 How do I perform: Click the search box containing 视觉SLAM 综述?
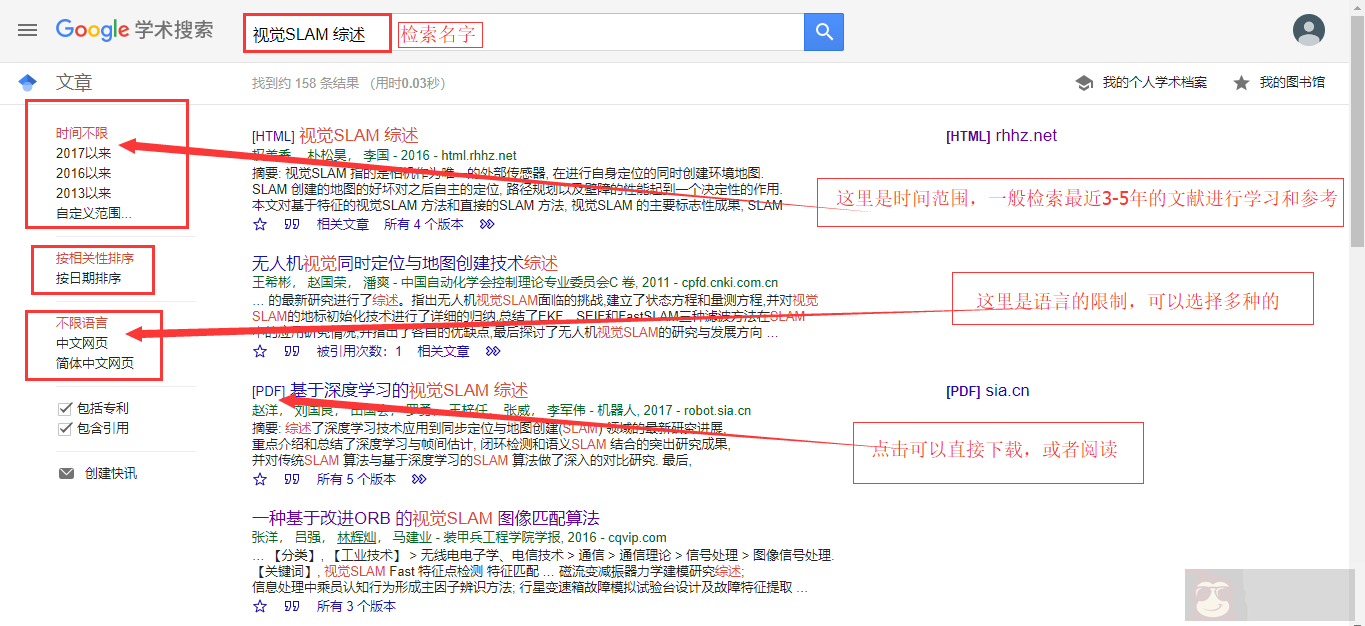coord(524,33)
